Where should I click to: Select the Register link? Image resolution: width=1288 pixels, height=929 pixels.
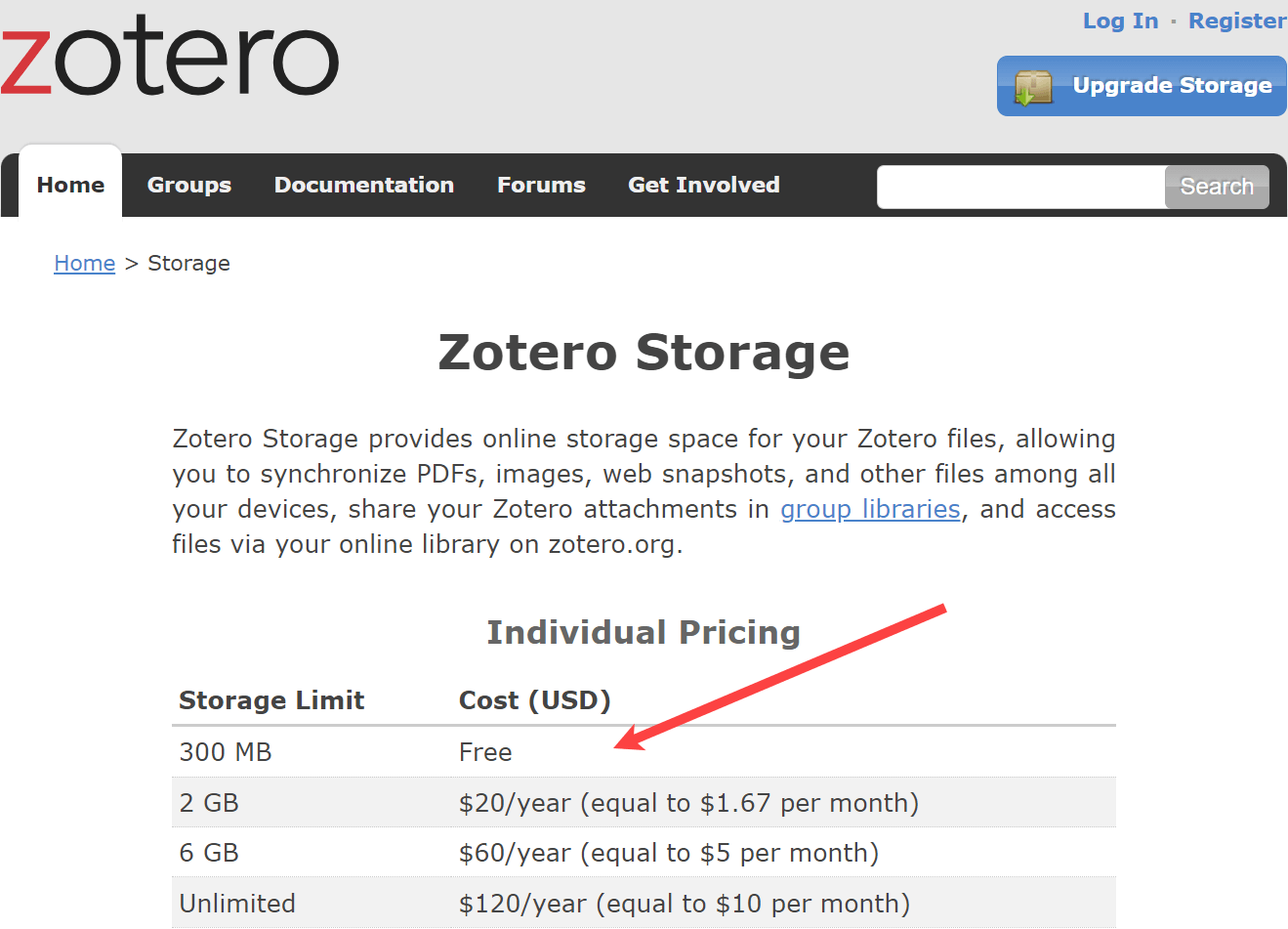[x=1236, y=21]
